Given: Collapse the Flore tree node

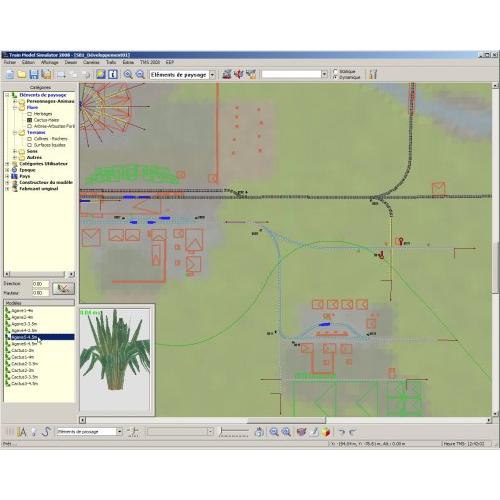Looking at the screenshot, I should click(x=15, y=108).
